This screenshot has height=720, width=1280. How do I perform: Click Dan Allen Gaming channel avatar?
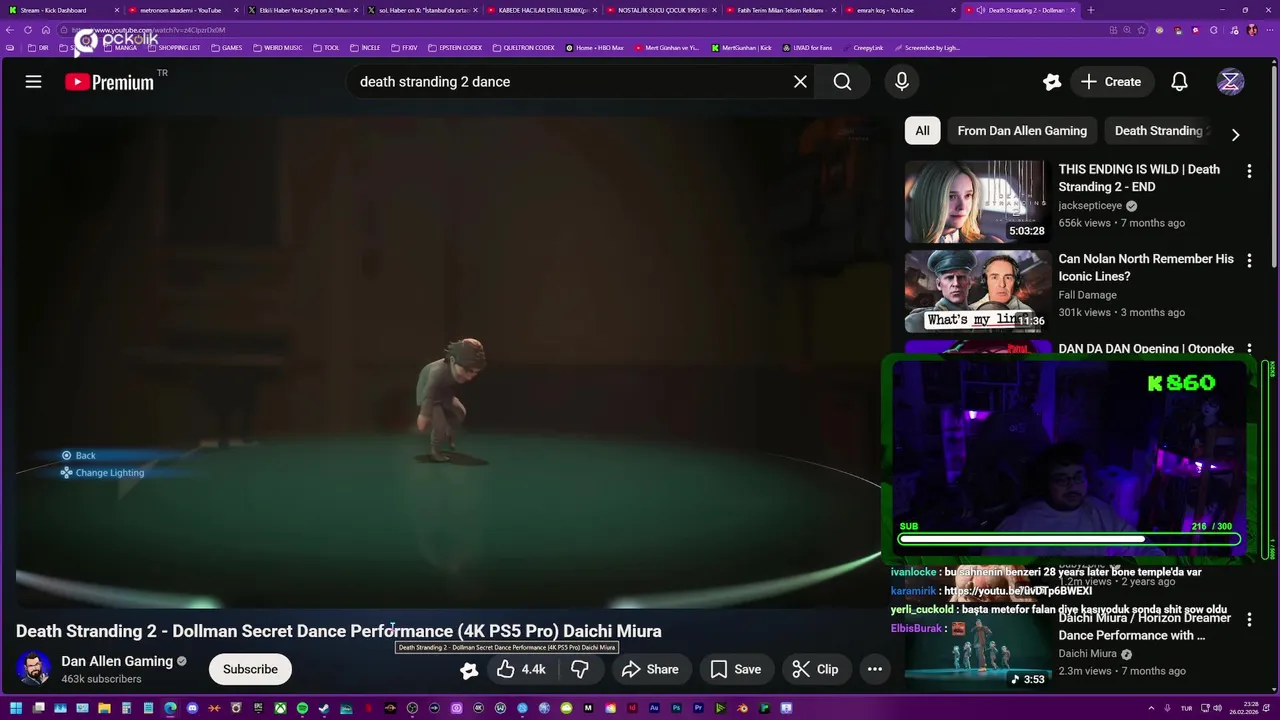point(33,669)
